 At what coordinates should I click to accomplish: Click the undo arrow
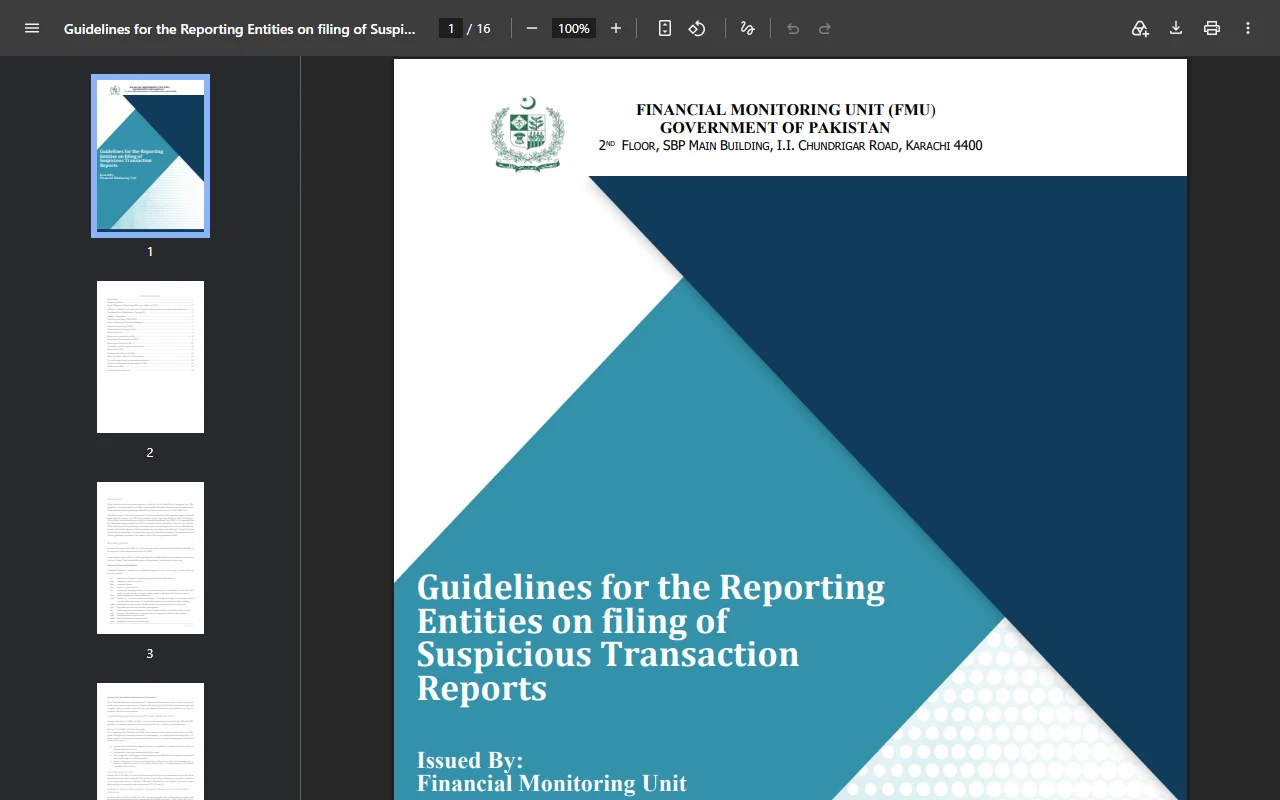click(793, 28)
